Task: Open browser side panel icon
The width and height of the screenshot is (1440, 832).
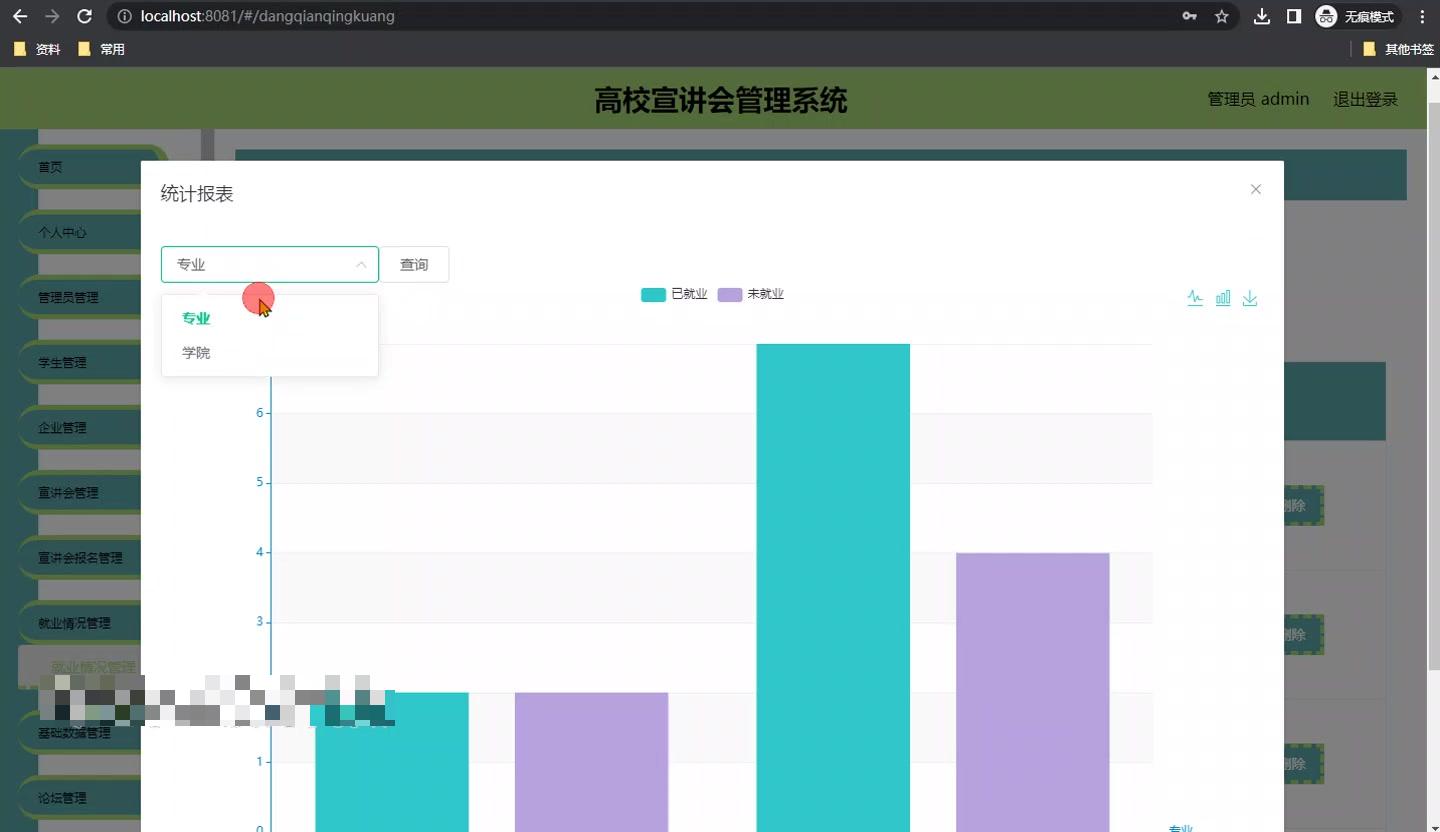Action: tap(1293, 16)
